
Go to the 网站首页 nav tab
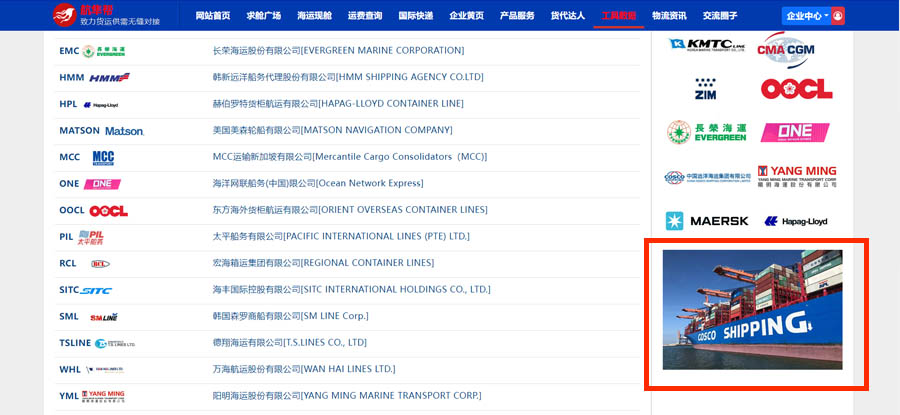[x=213, y=16]
